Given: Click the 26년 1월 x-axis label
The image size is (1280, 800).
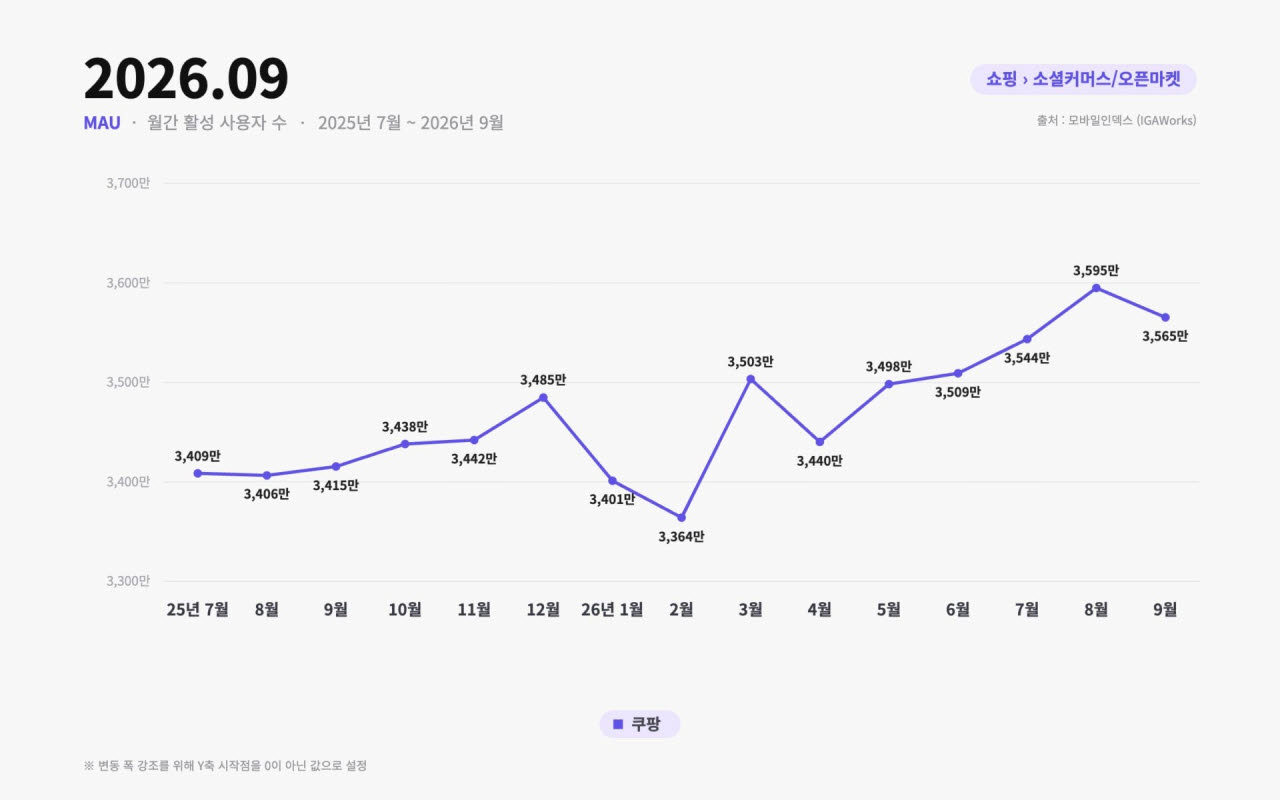Looking at the screenshot, I should click(x=612, y=609).
